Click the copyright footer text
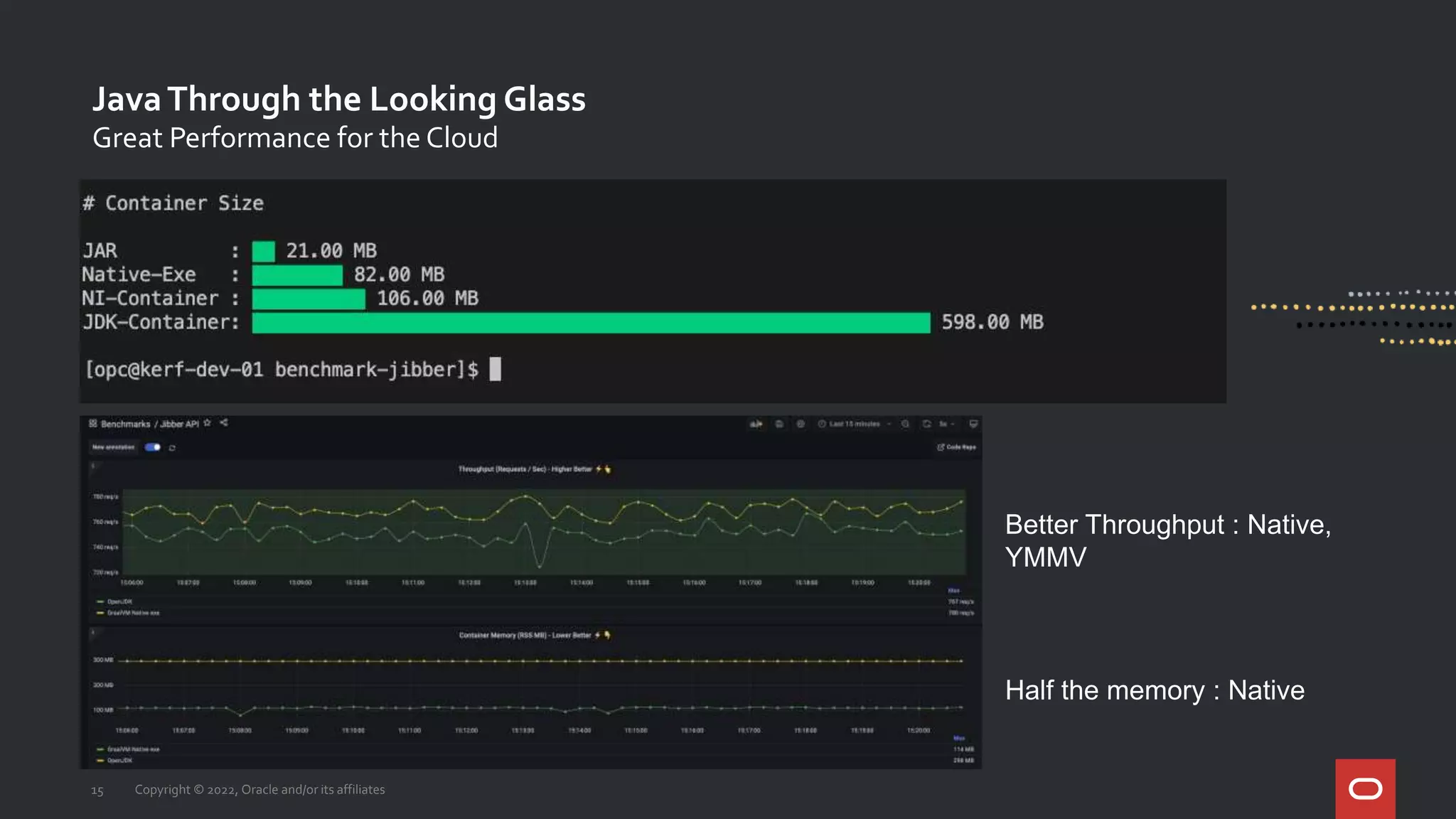The image size is (1456, 819). 259,790
